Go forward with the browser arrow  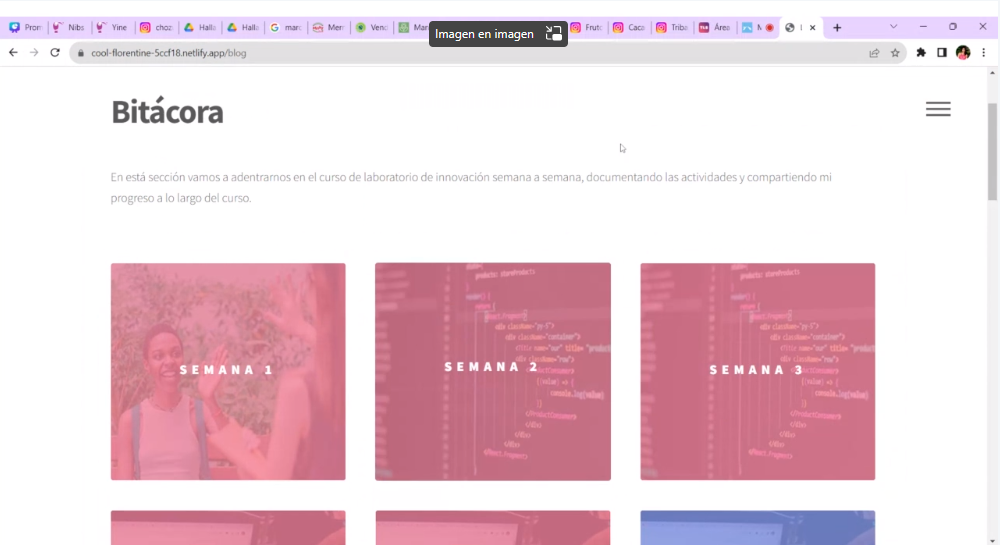pyautogui.click(x=34, y=53)
